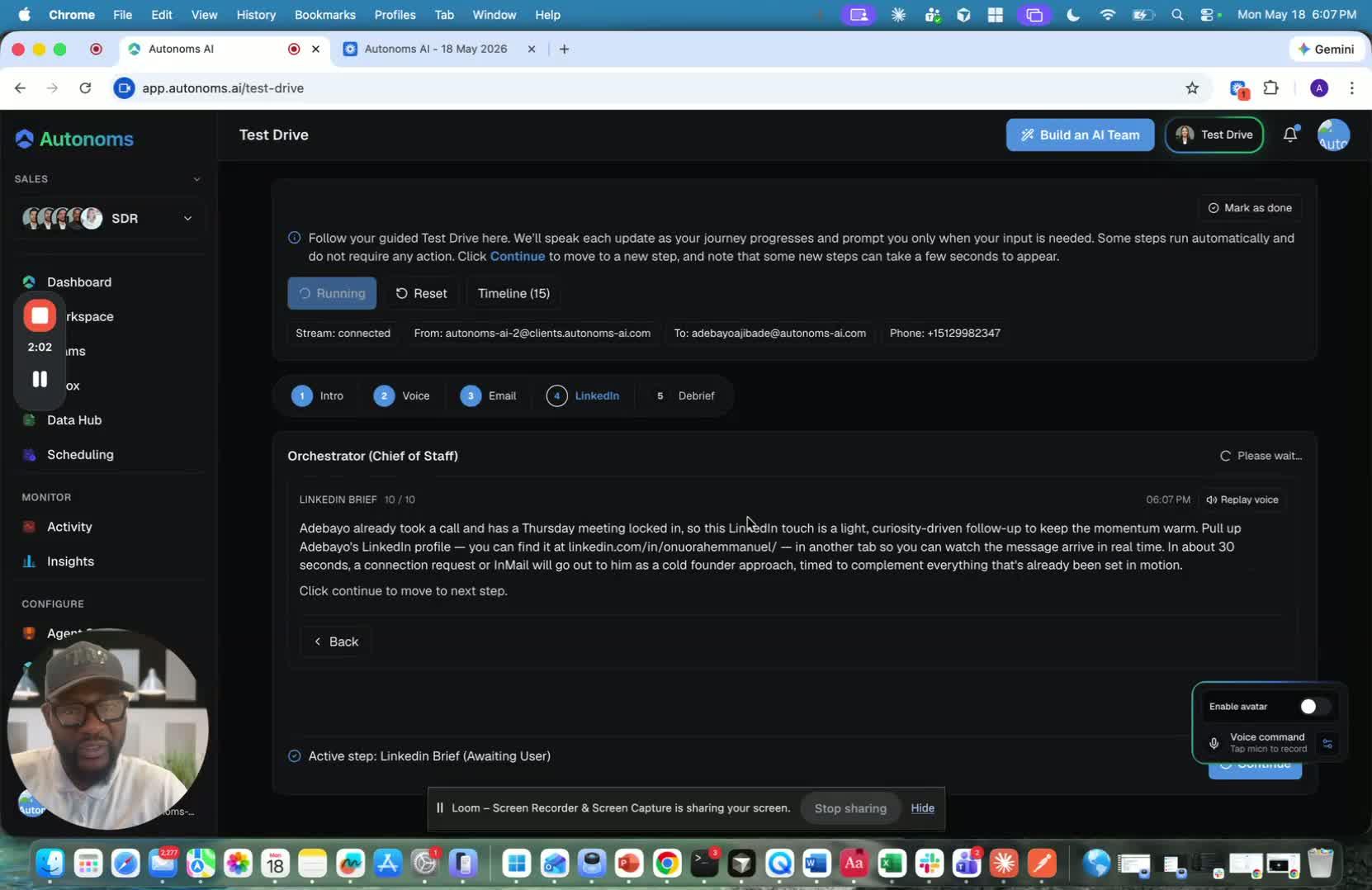Image resolution: width=1372 pixels, height=890 pixels.
Task: Open the Activity monitor page
Action: coord(69,527)
